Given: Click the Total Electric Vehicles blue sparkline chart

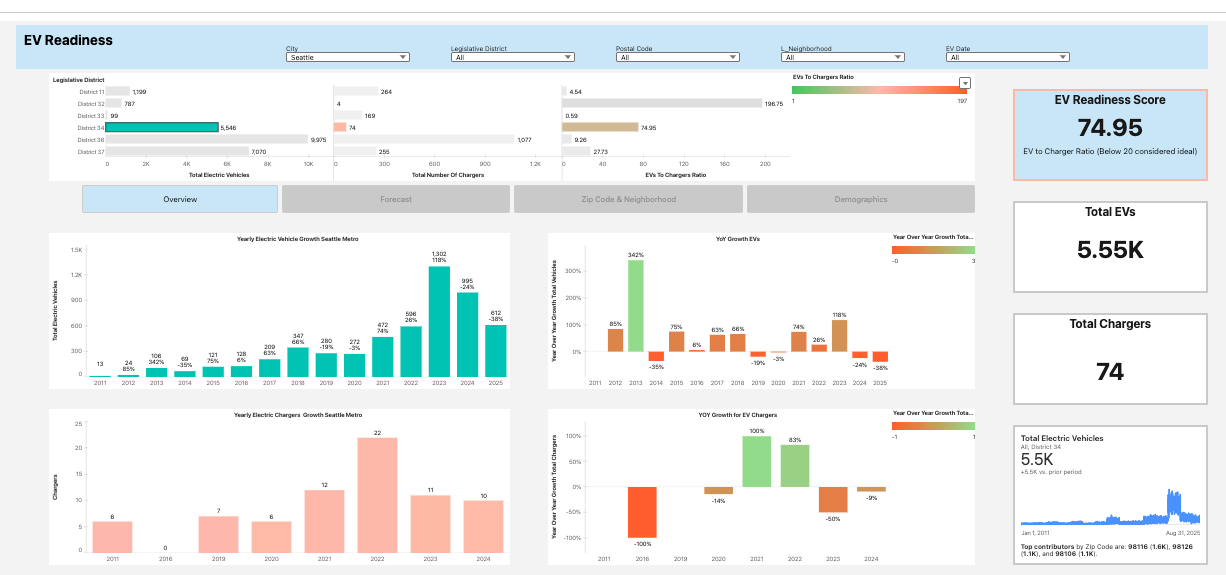Looking at the screenshot, I should click(1110, 506).
